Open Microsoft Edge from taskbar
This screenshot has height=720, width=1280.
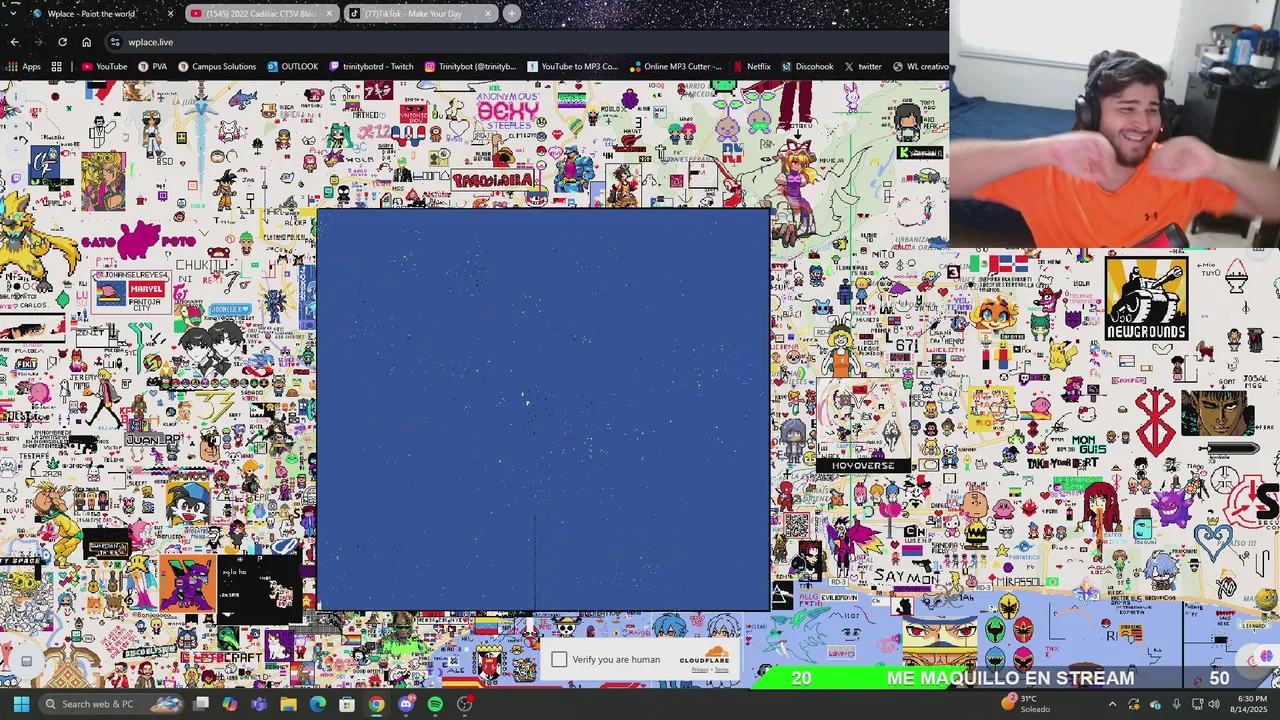(x=317, y=704)
